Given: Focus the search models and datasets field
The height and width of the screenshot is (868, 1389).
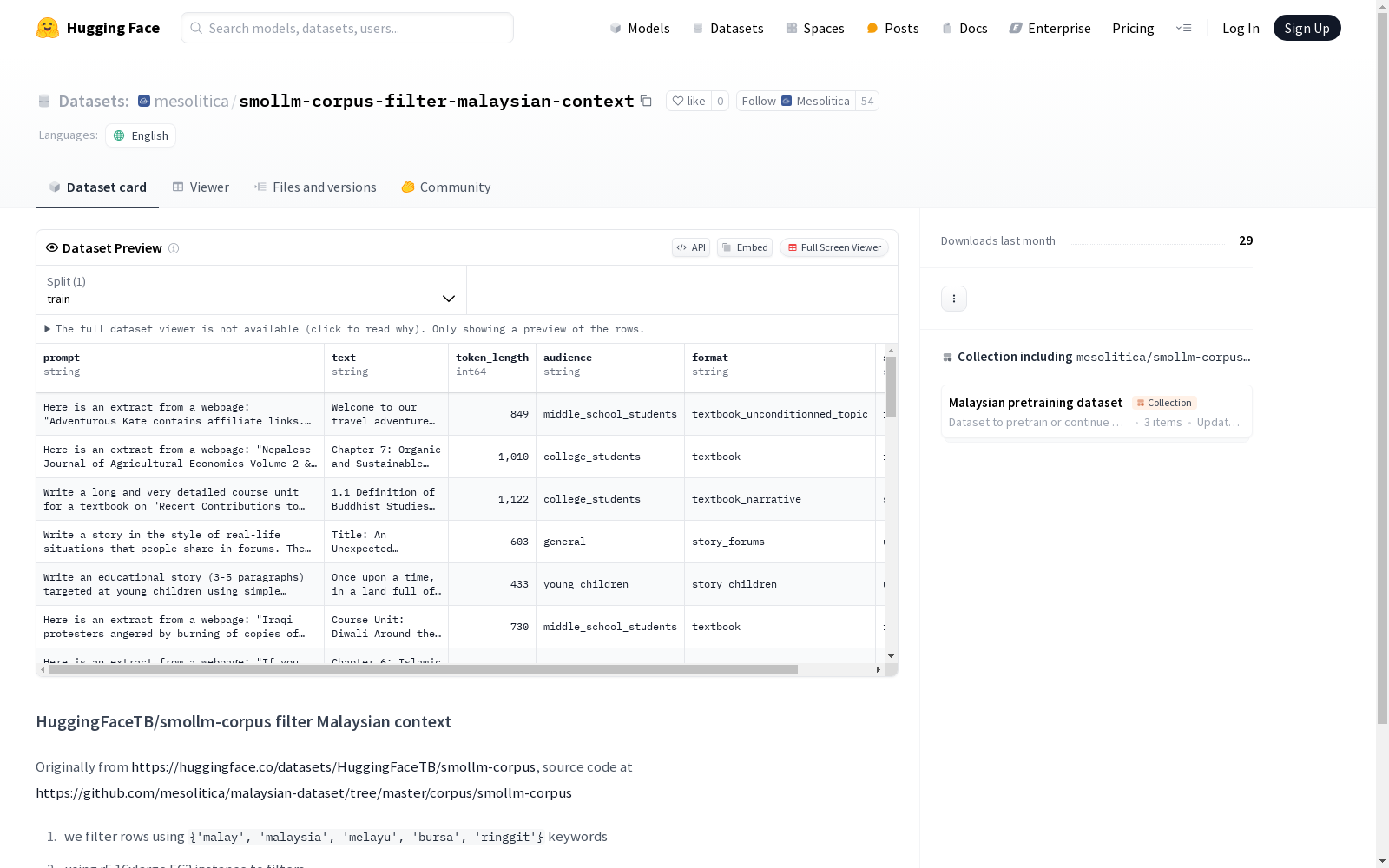Looking at the screenshot, I should pyautogui.click(x=347, y=28).
